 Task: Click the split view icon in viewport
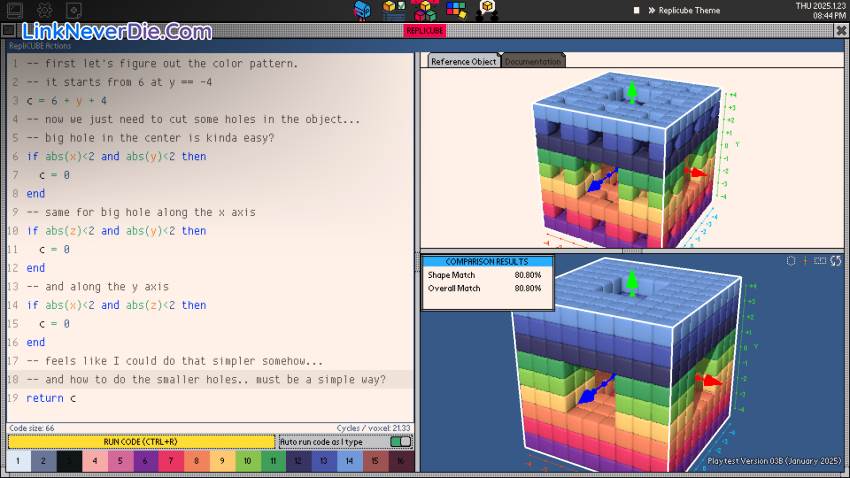[x=820, y=261]
